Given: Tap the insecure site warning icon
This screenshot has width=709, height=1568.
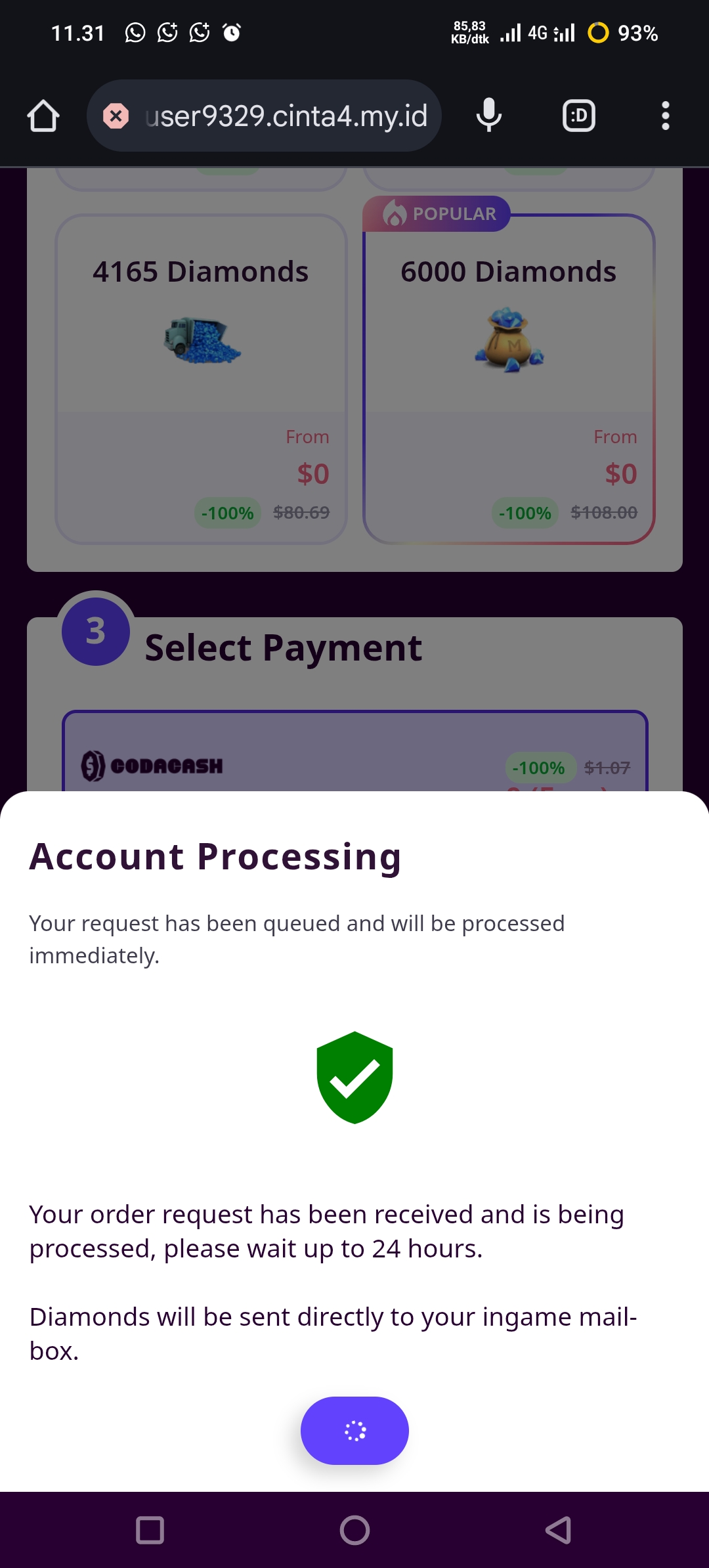Looking at the screenshot, I should tap(116, 116).
